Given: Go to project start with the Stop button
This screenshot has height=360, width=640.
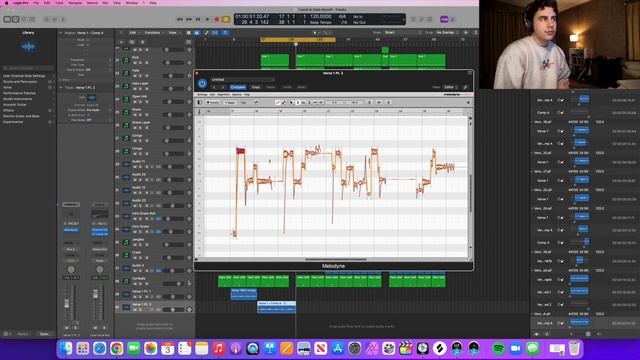Looking at the screenshot, I should (198, 19).
